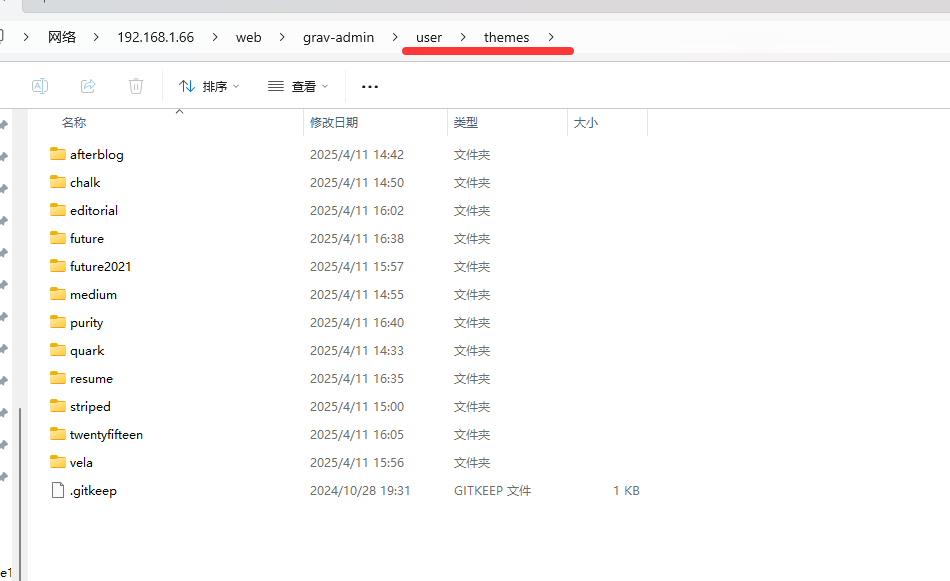Sort by the 类型 column header

pos(466,122)
